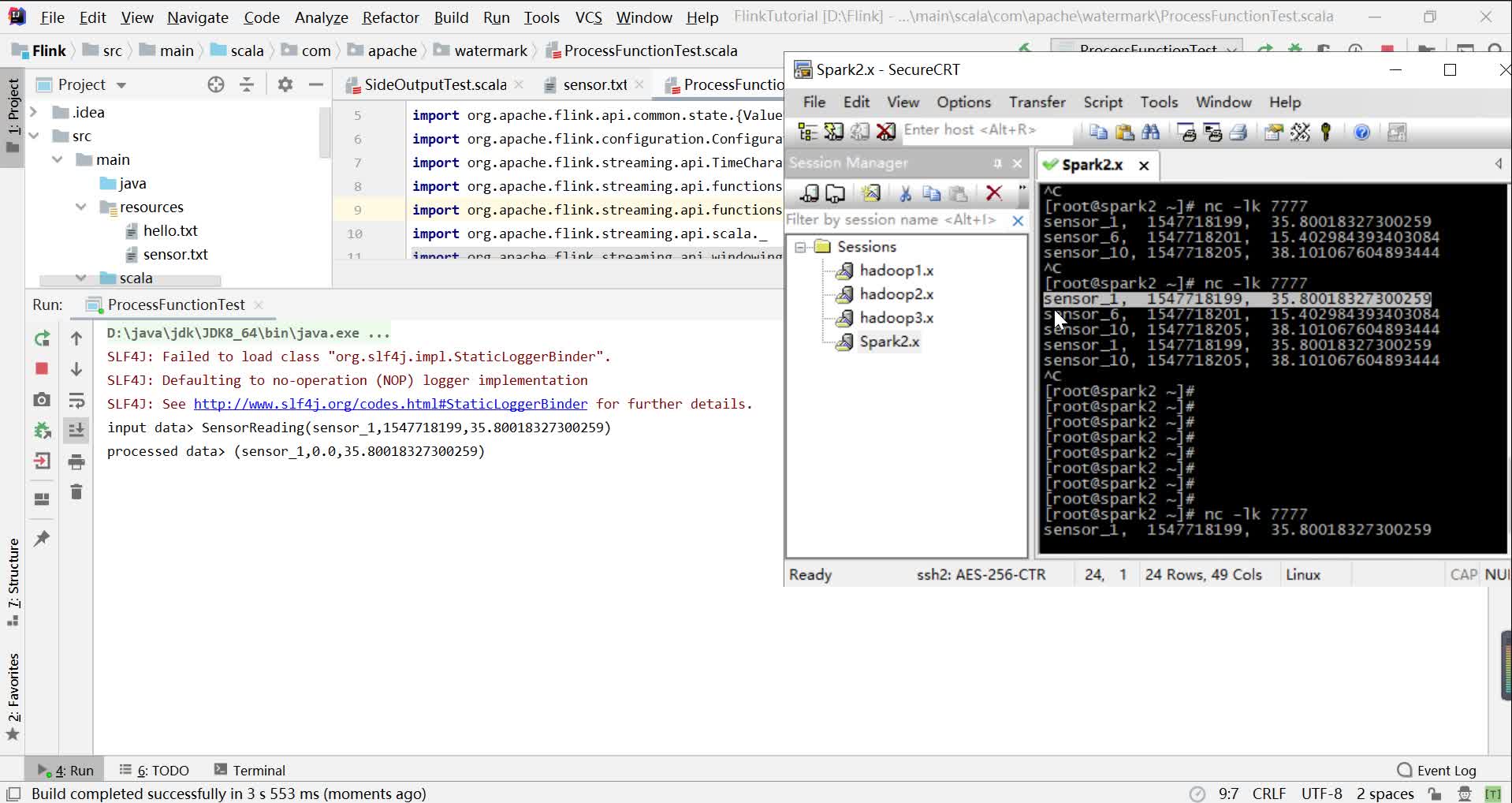
Task: Switch to the sensor.txt editor tab
Action: click(595, 84)
